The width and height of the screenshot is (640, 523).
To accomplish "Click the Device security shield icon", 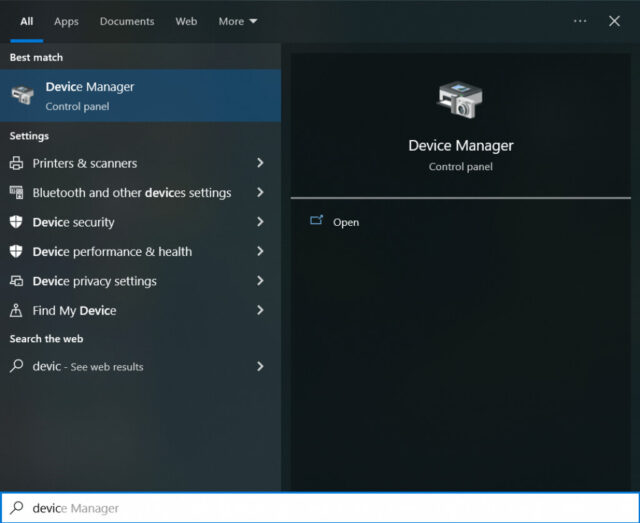I will (x=17, y=222).
